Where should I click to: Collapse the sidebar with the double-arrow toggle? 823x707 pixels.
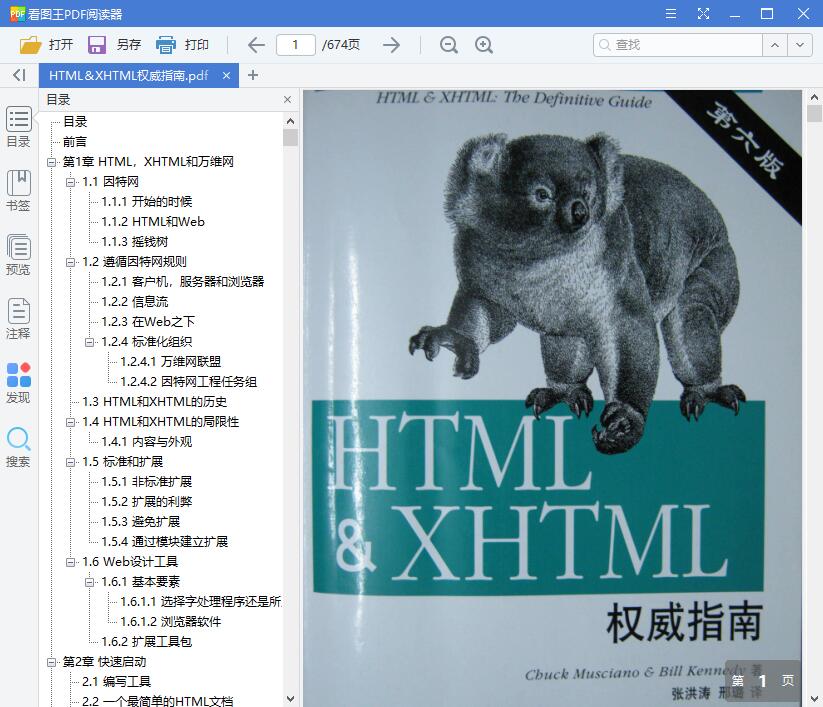(18, 75)
